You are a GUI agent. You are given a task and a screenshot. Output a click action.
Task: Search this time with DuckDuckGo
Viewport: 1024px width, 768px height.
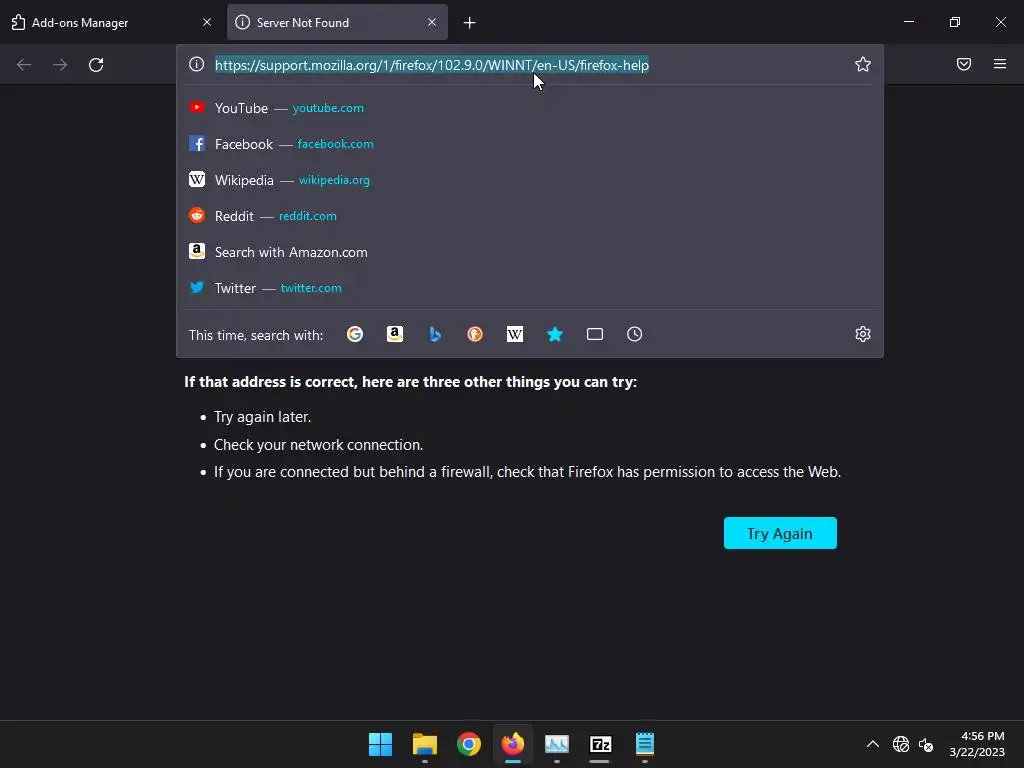click(475, 334)
